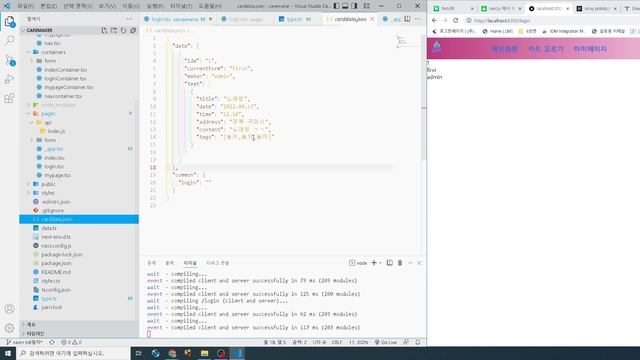
Task: Click 마이페이지 link in the web page nav
Action: 590,49
